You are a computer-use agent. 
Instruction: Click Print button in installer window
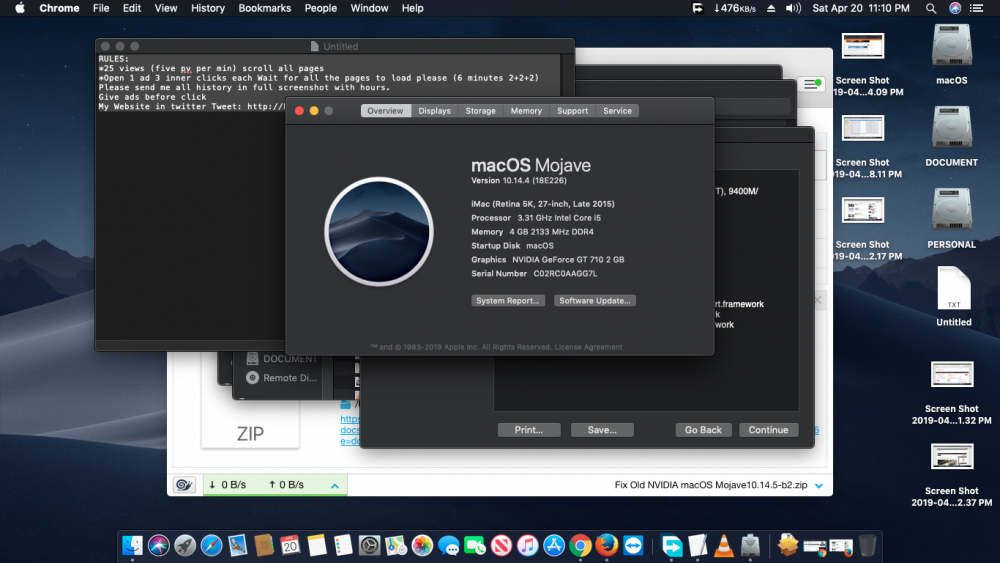[529, 430]
